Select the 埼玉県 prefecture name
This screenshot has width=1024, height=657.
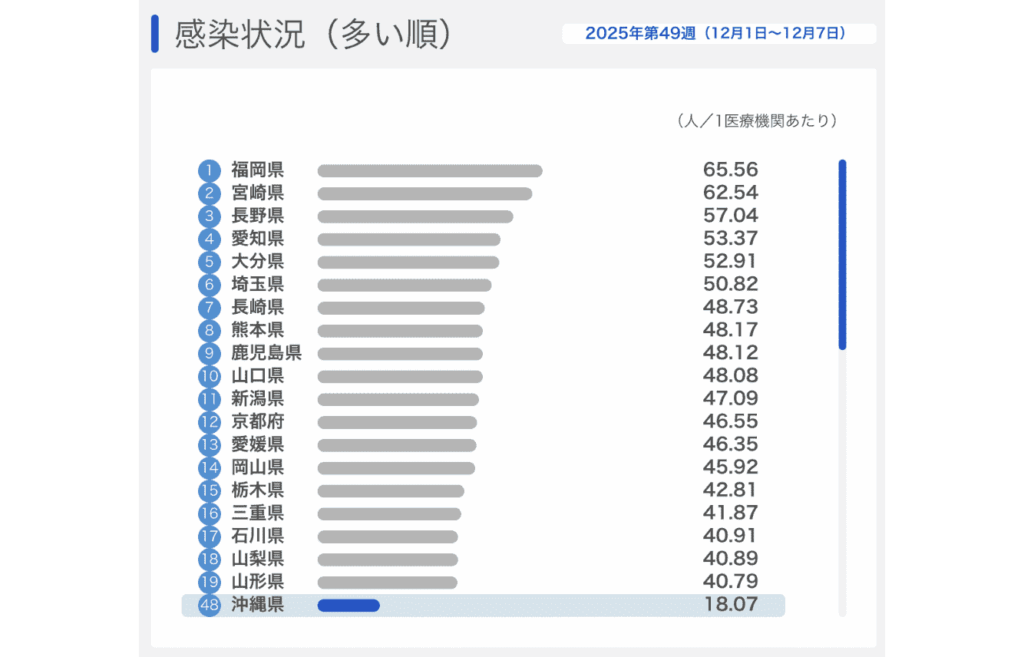(257, 285)
